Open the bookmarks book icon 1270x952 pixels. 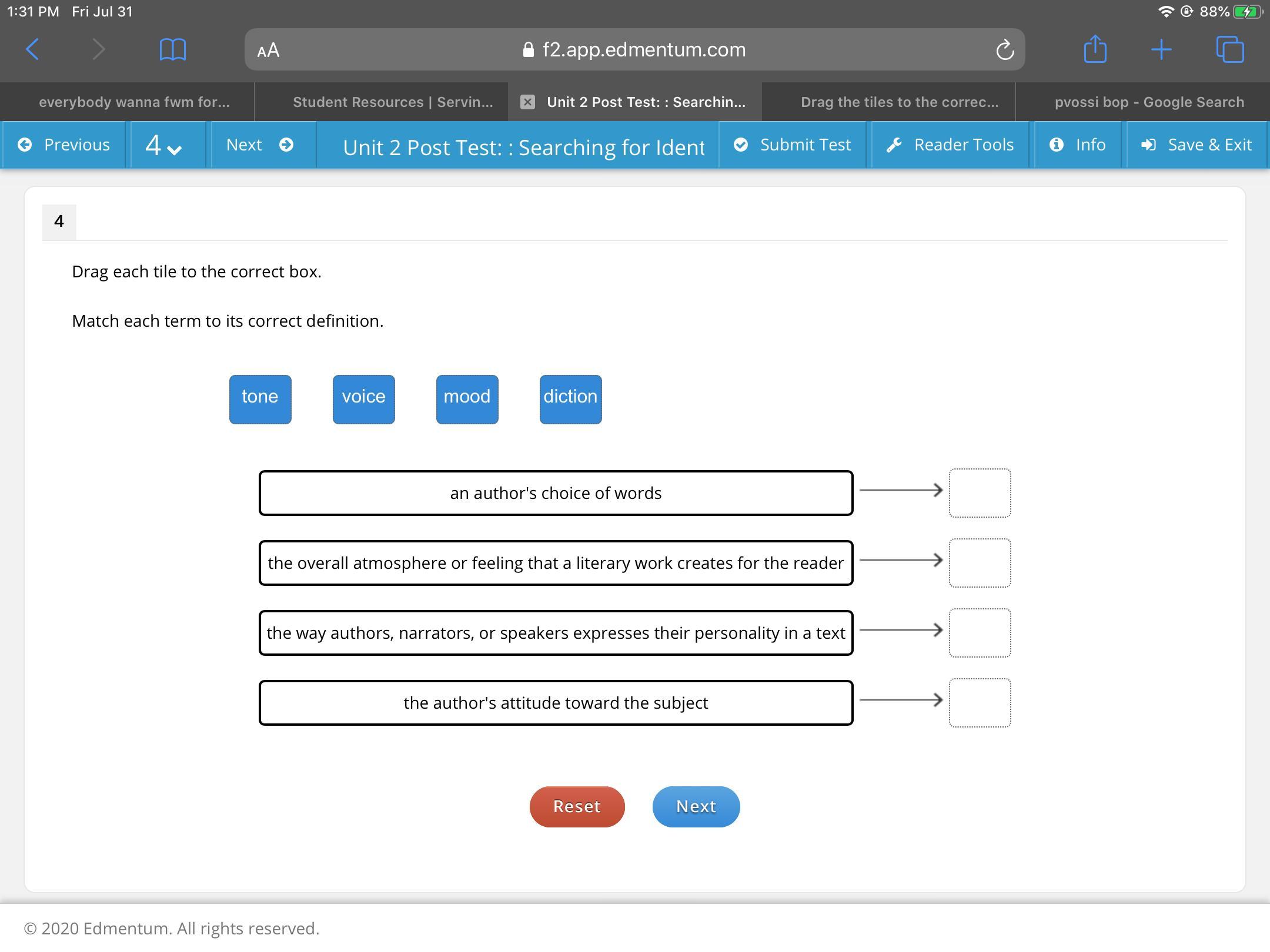pos(173,49)
